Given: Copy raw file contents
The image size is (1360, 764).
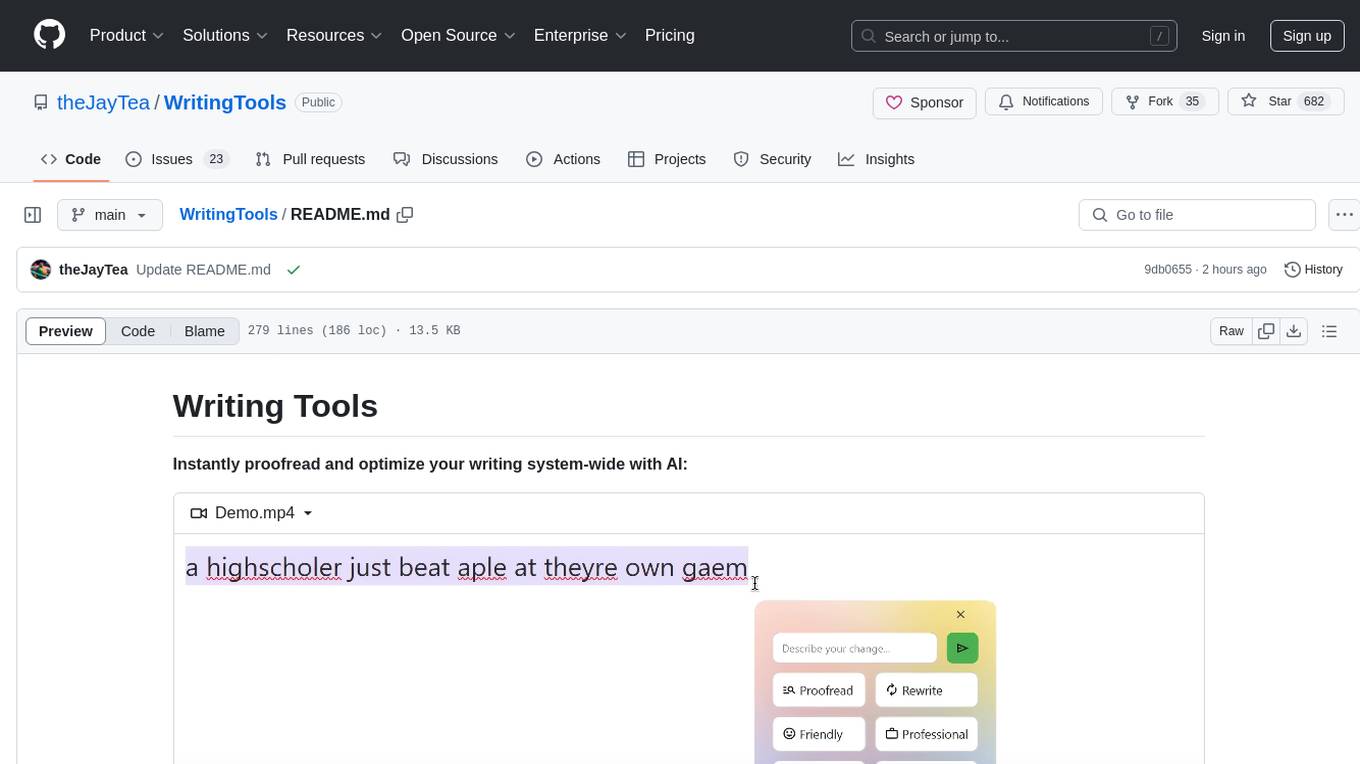Looking at the screenshot, I should point(1266,331).
